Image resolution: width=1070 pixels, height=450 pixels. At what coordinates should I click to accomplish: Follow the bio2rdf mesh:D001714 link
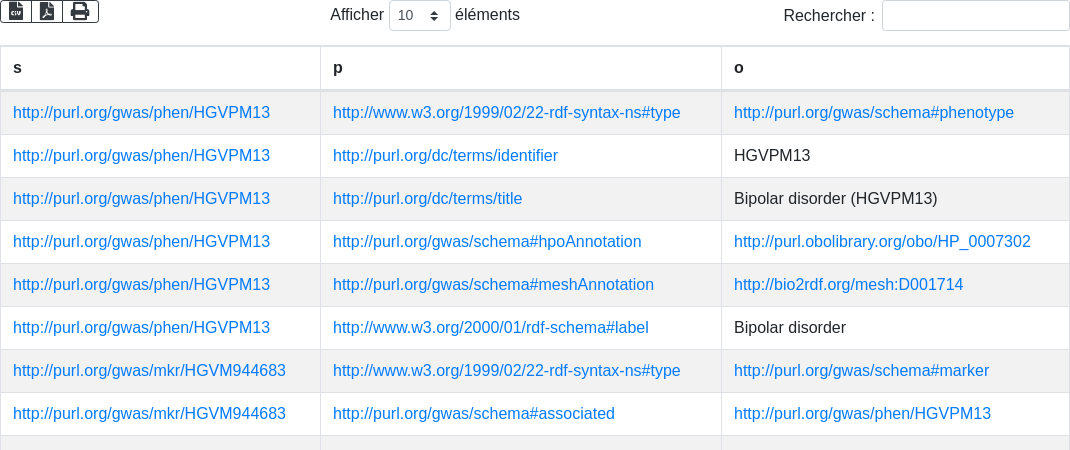(848, 285)
